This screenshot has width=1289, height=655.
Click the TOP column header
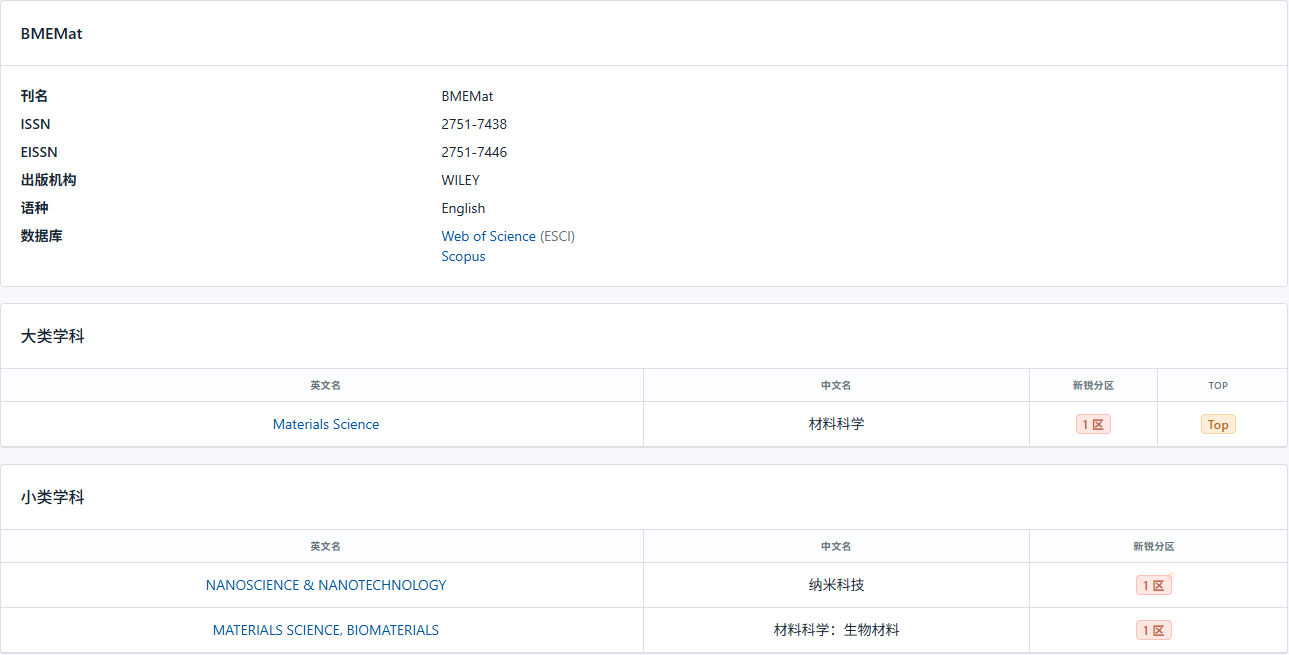point(1218,385)
